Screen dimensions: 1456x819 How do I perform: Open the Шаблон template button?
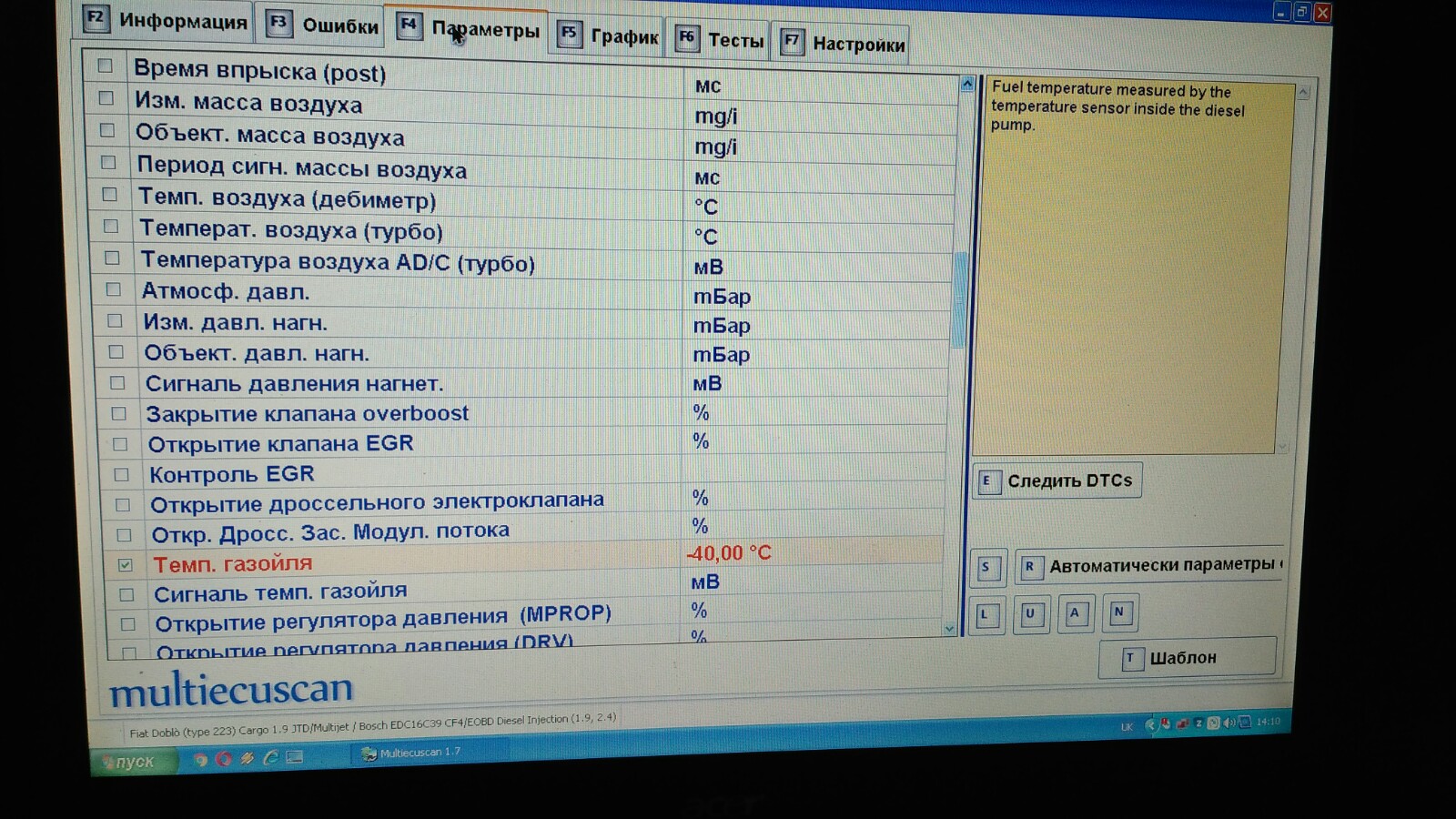point(1187,657)
